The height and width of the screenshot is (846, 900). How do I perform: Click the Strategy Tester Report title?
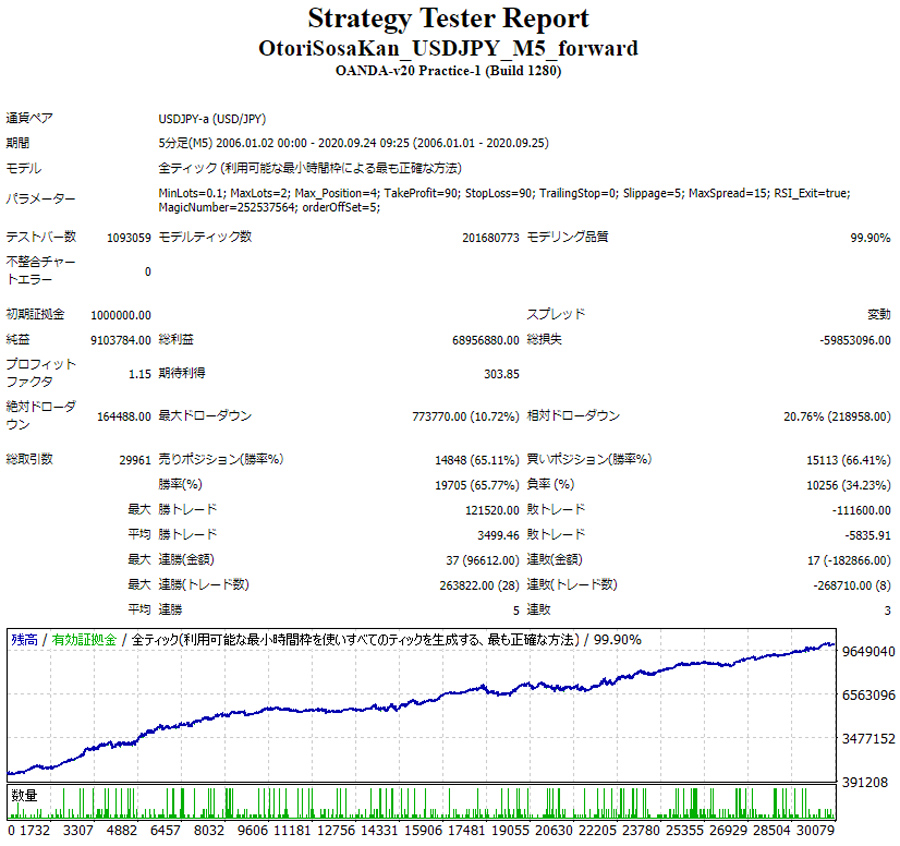(448, 18)
